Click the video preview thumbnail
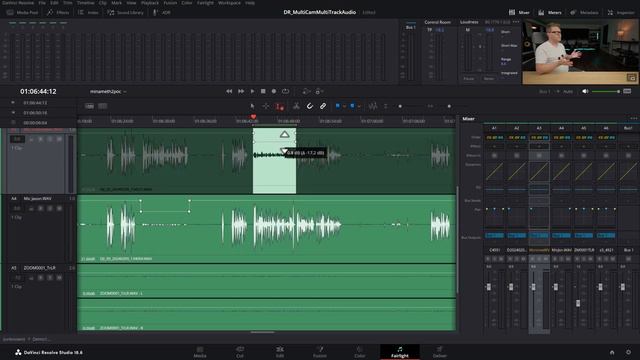Screen dimensions: 640x360 click(x=580, y=51)
